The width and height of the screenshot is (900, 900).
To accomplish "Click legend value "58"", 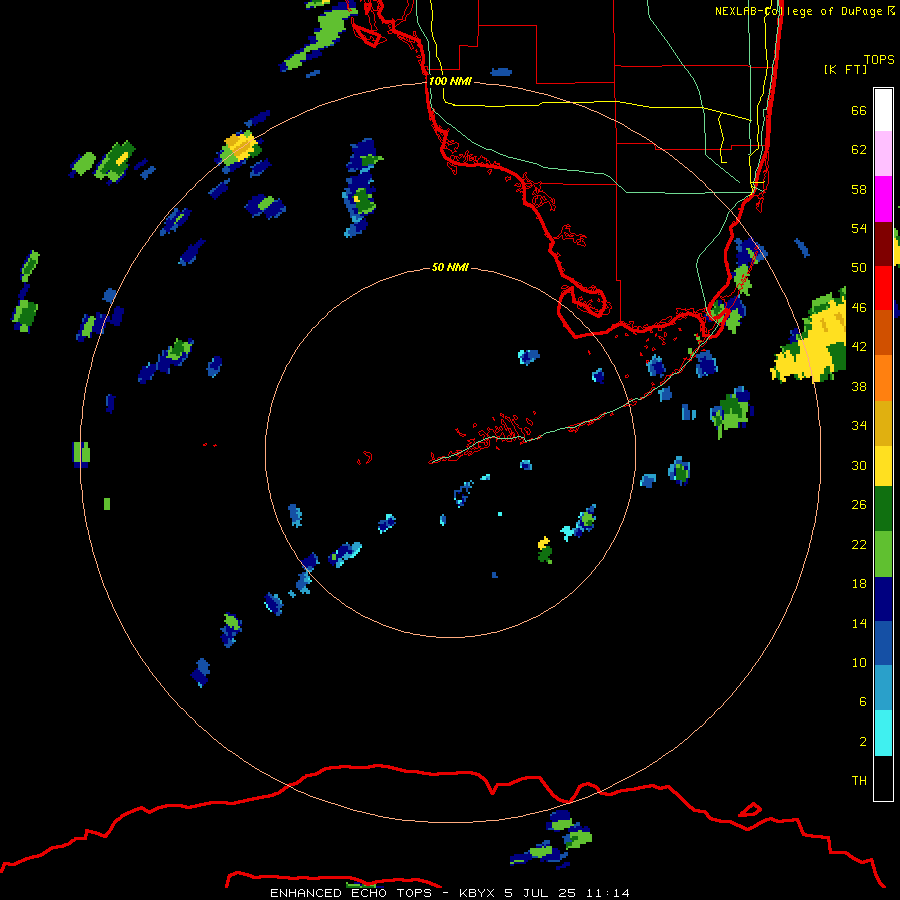I will pos(859,189).
